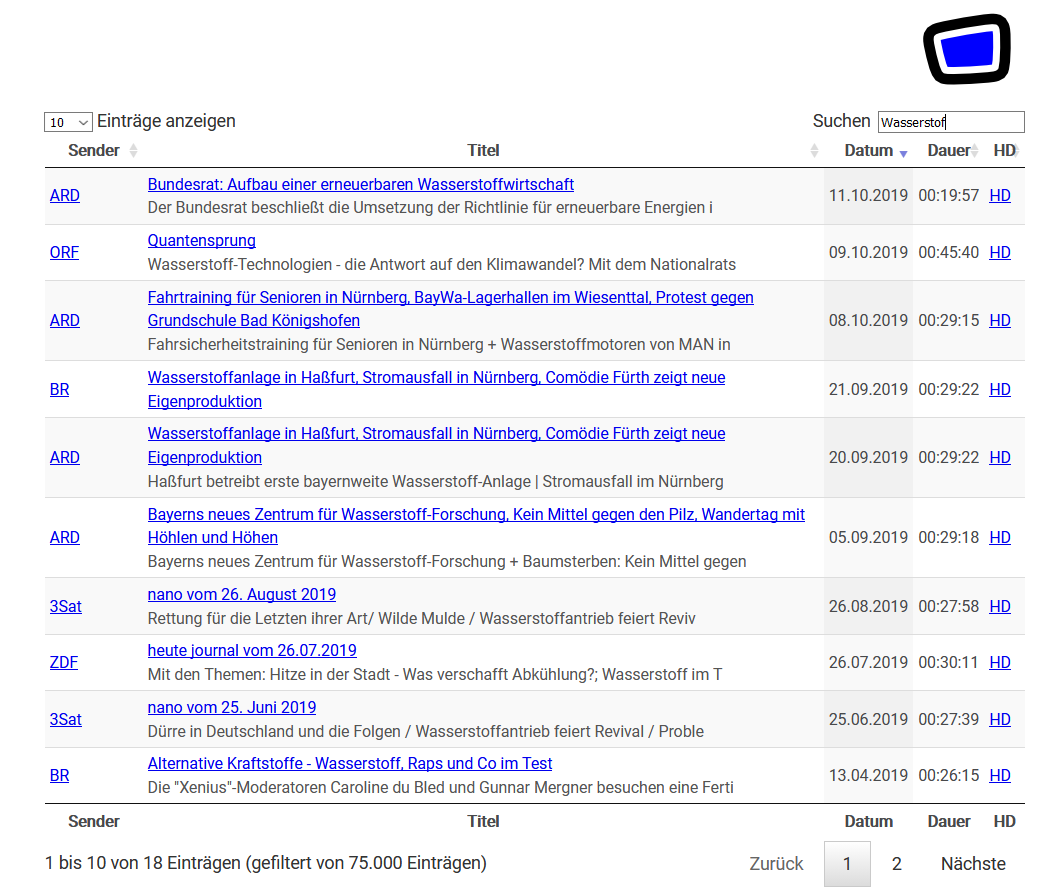The width and height of the screenshot is (1063, 887).
Task: Sort by Sender using its sort arrows
Action: click(134, 151)
